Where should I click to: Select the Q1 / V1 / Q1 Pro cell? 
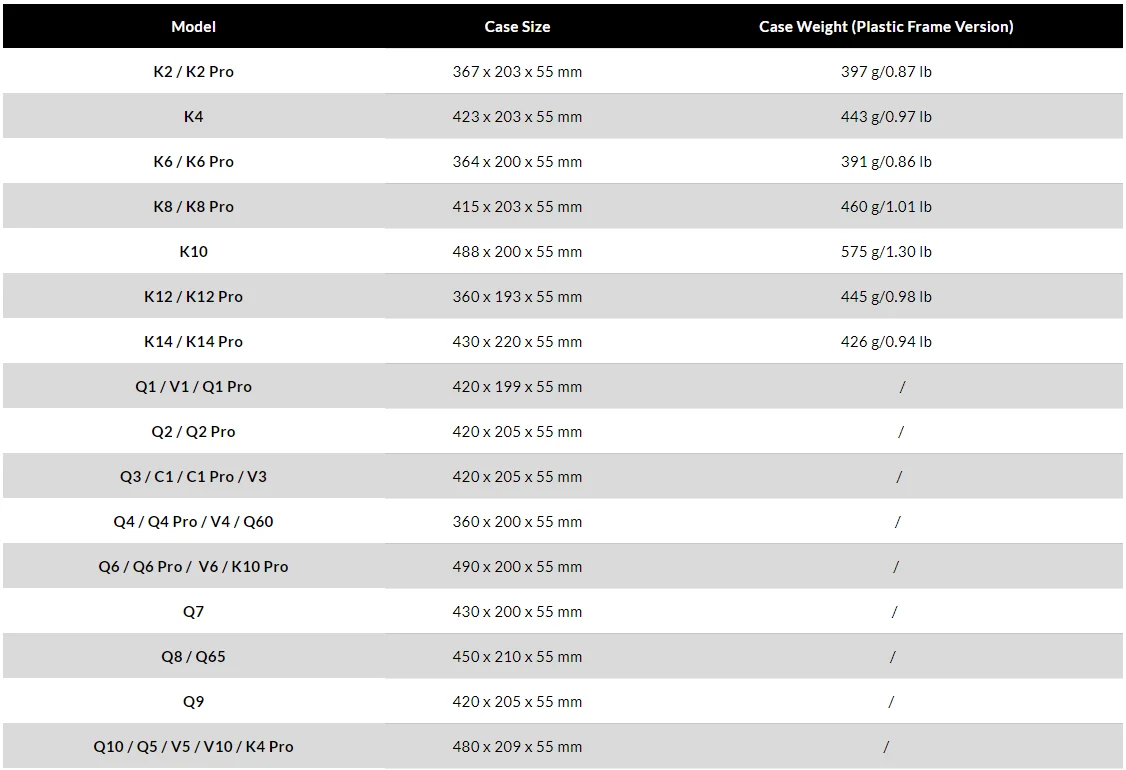tap(193, 386)
